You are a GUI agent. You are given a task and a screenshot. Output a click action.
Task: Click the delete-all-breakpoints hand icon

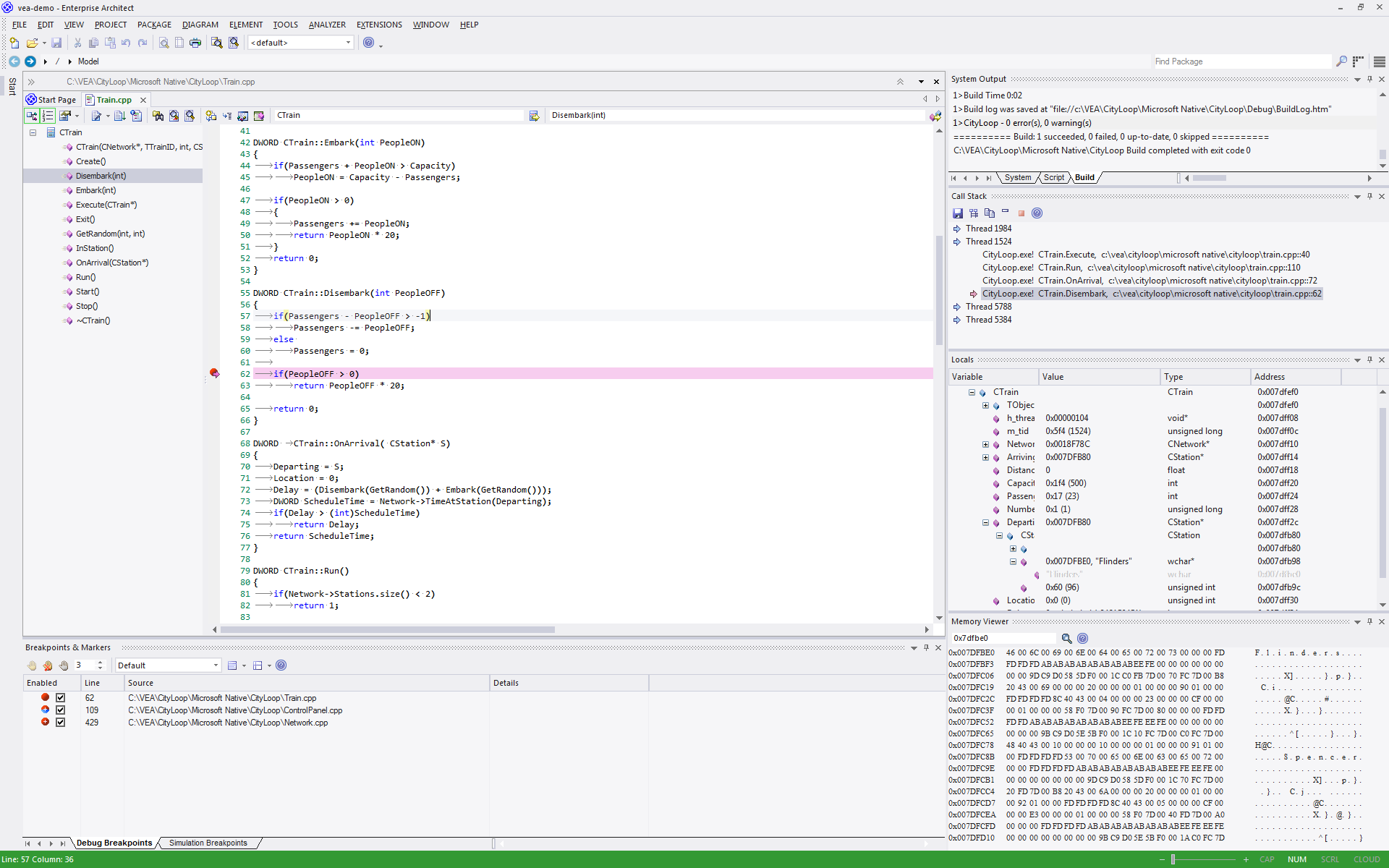click(47, 665)
